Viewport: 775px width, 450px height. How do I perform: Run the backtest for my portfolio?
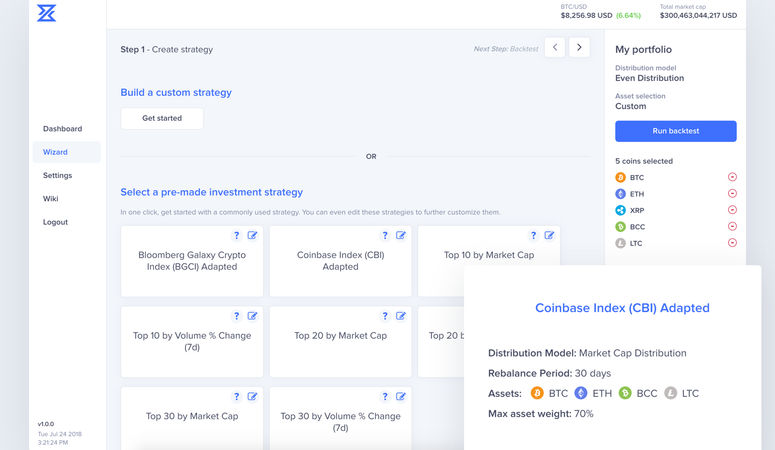676,131
